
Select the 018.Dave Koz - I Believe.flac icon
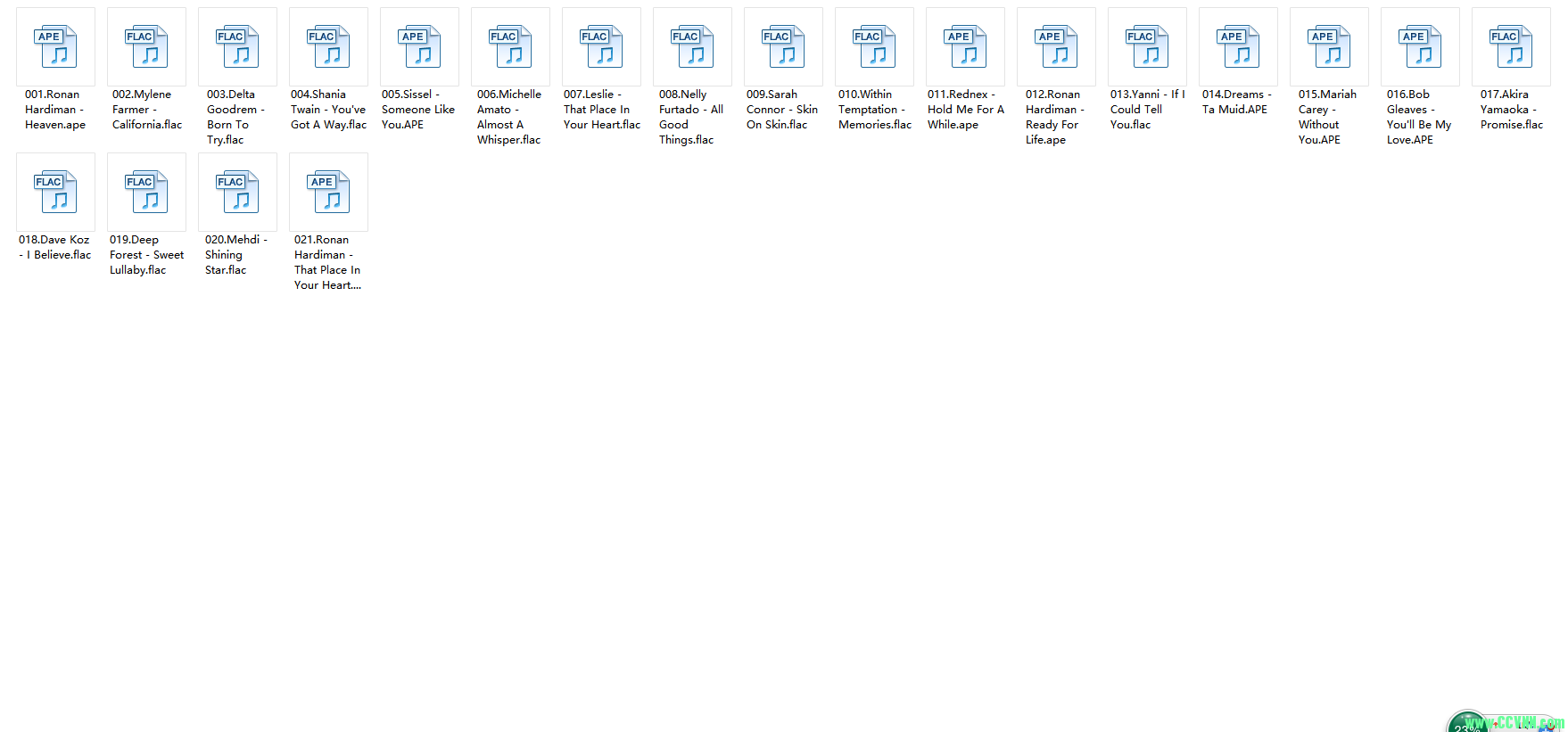point(55,192)
